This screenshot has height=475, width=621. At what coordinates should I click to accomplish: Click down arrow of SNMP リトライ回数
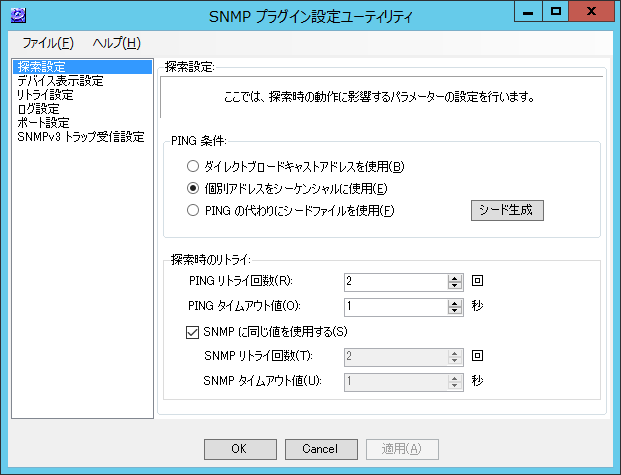455,361
